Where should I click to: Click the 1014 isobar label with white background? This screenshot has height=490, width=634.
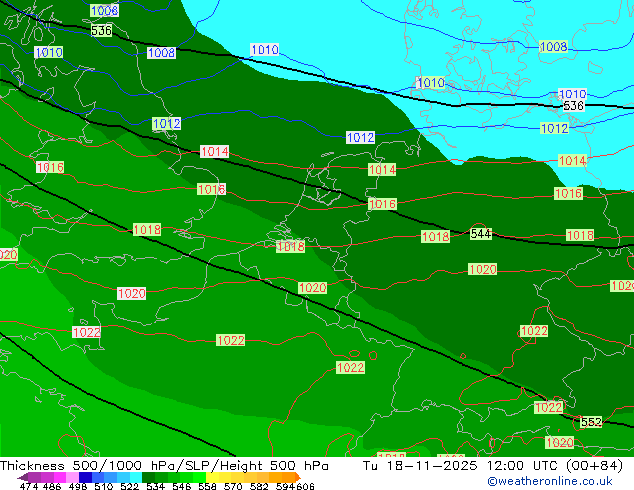[x=215, y=152]
